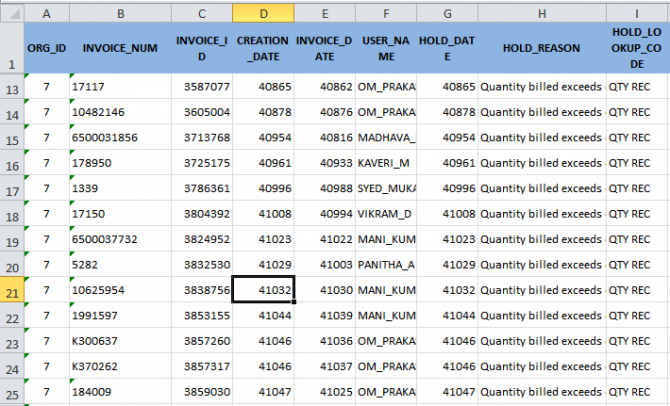Click row 21 header
The image size is (670, 406).
pyautogui.click(x=12, y=290)
